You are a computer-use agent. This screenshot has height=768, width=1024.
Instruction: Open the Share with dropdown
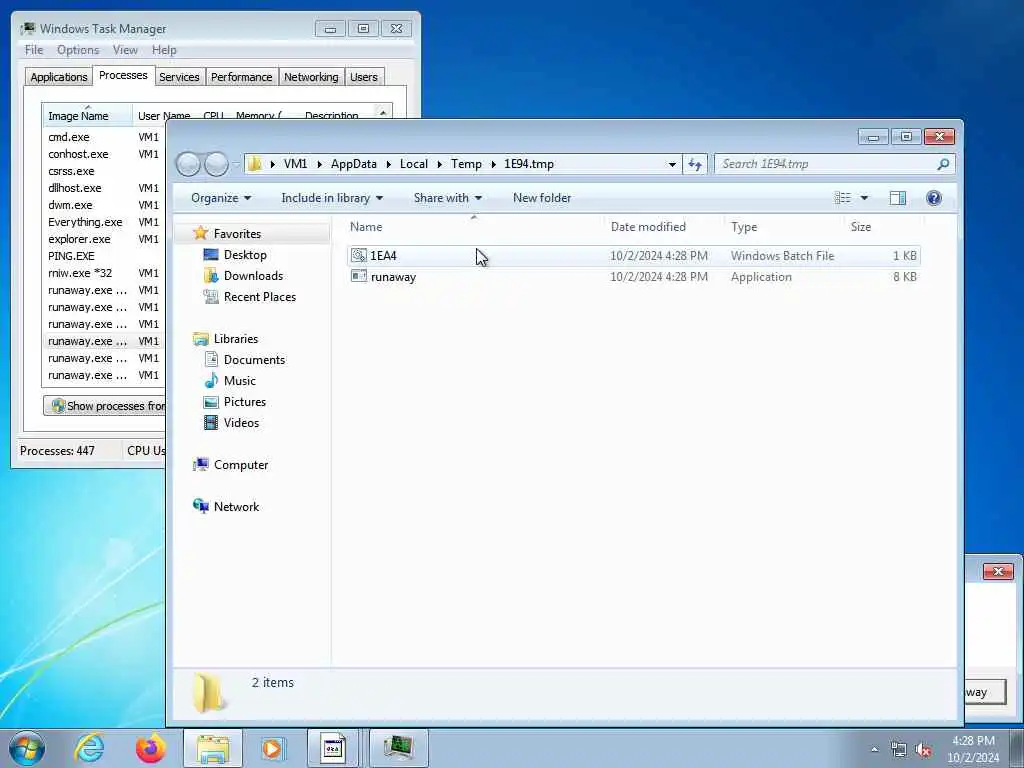click(447, 198)
